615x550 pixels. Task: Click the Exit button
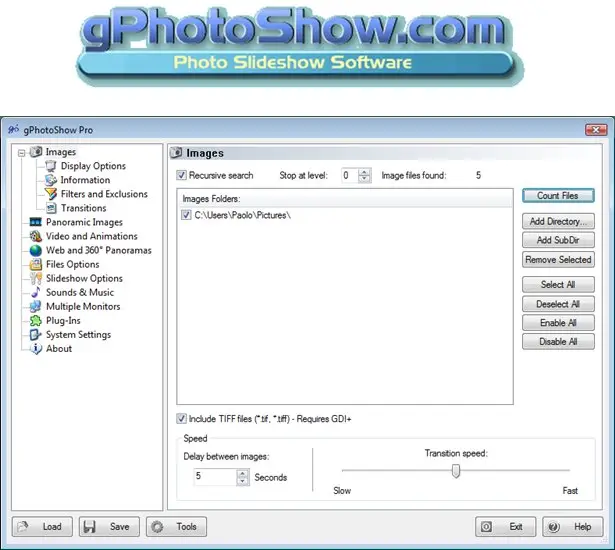(506, 526)
